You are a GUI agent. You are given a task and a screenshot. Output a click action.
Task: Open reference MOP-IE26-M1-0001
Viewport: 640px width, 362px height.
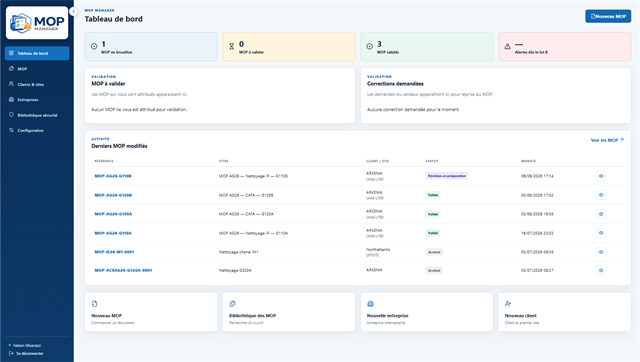point(114,252)
